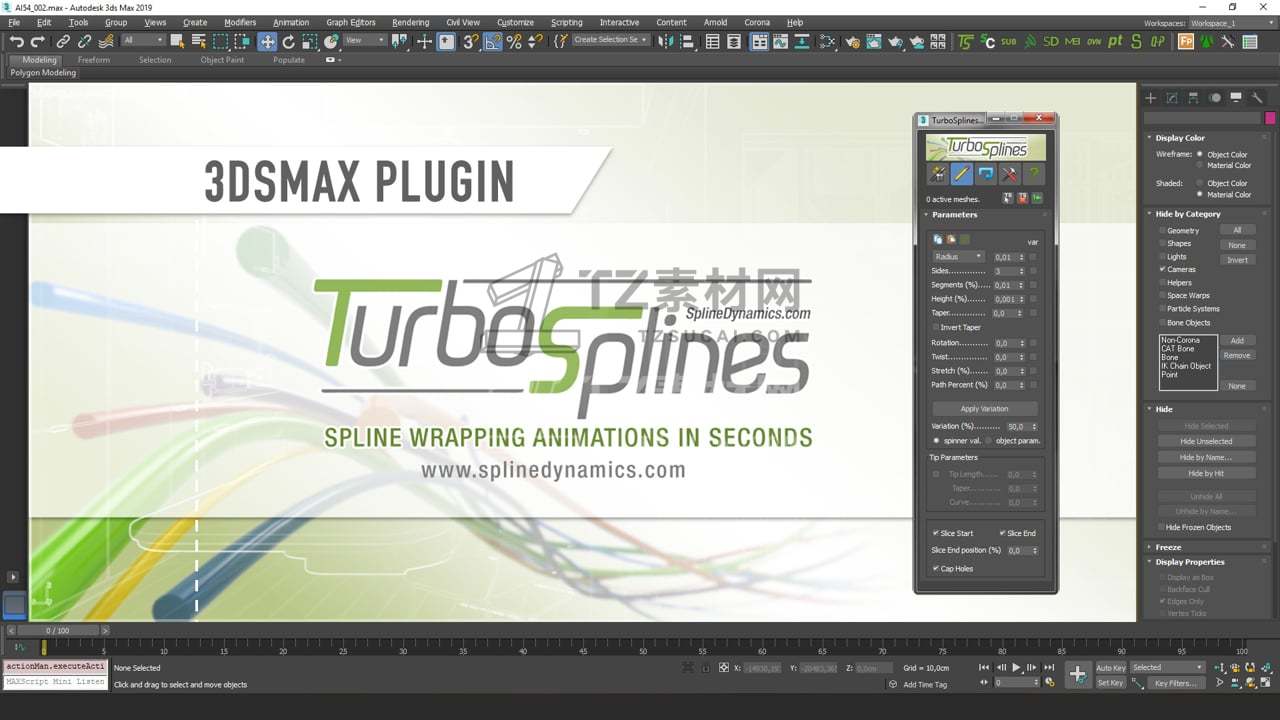Uncheck the Cap Holes checkbox
This screenshot has width=1280, height=720.
coord(936,569)
